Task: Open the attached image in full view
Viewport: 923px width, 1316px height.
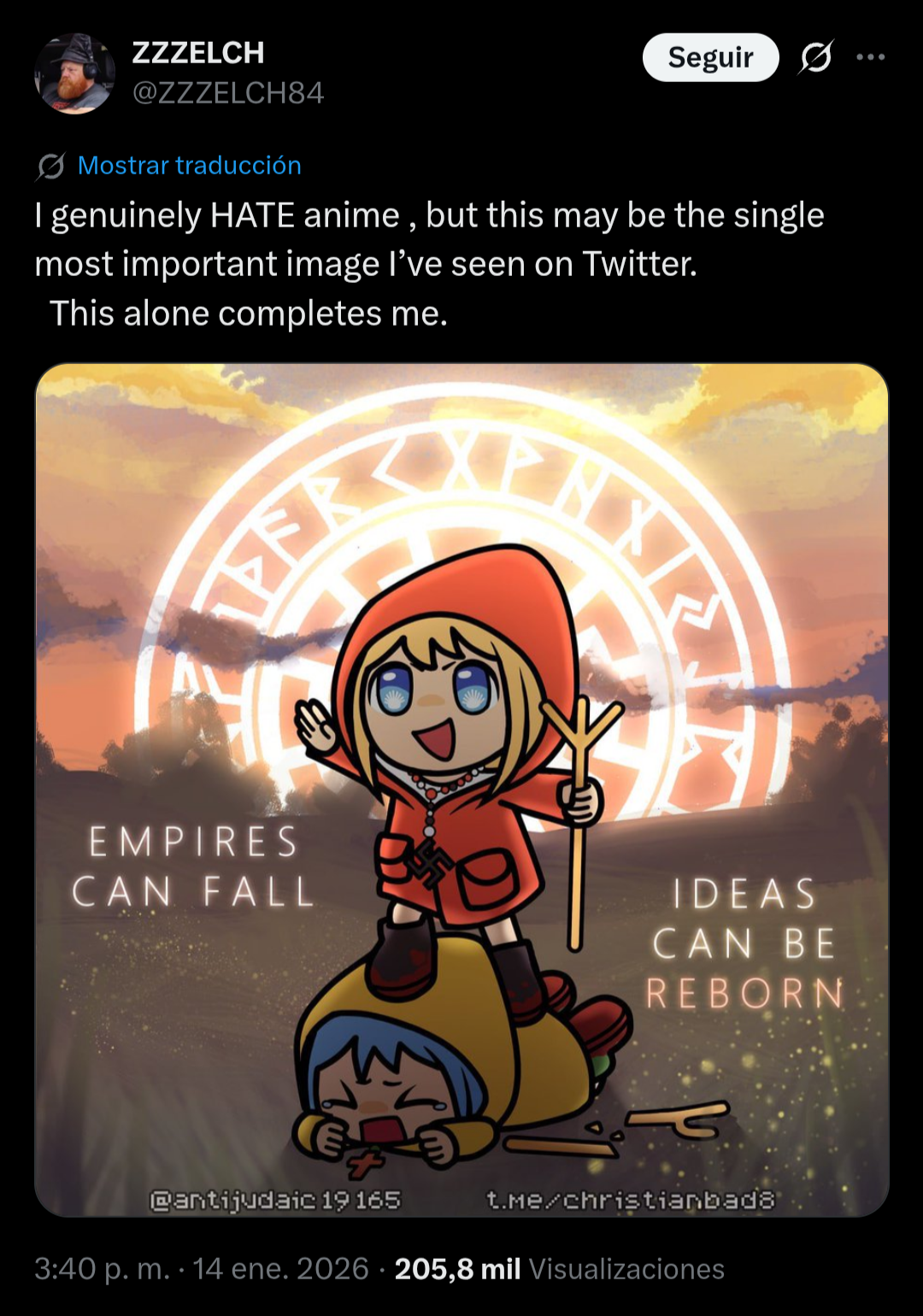Action: [461, 790]
